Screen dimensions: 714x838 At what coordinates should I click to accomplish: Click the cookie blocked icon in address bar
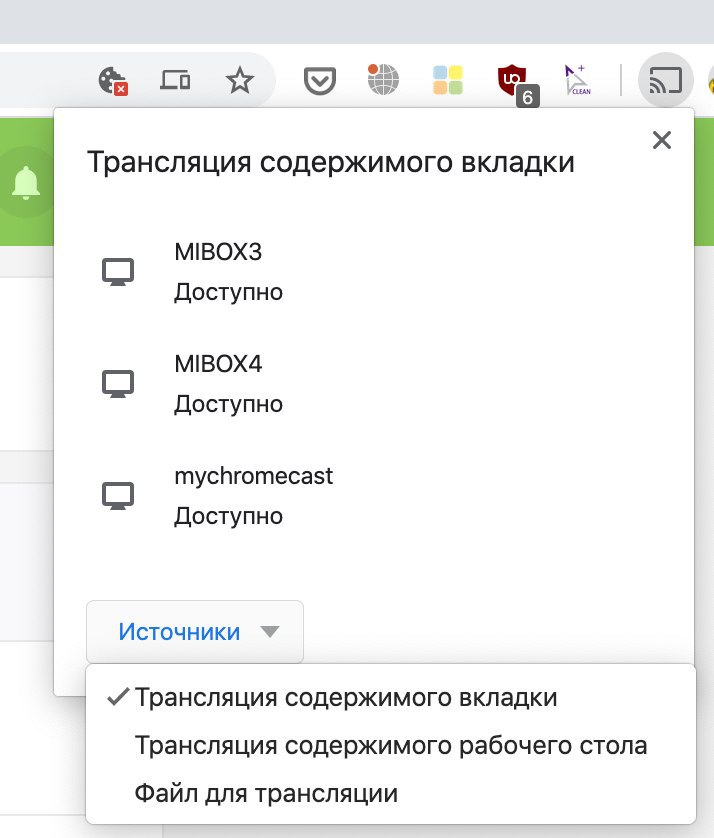(x=113, y=81)
